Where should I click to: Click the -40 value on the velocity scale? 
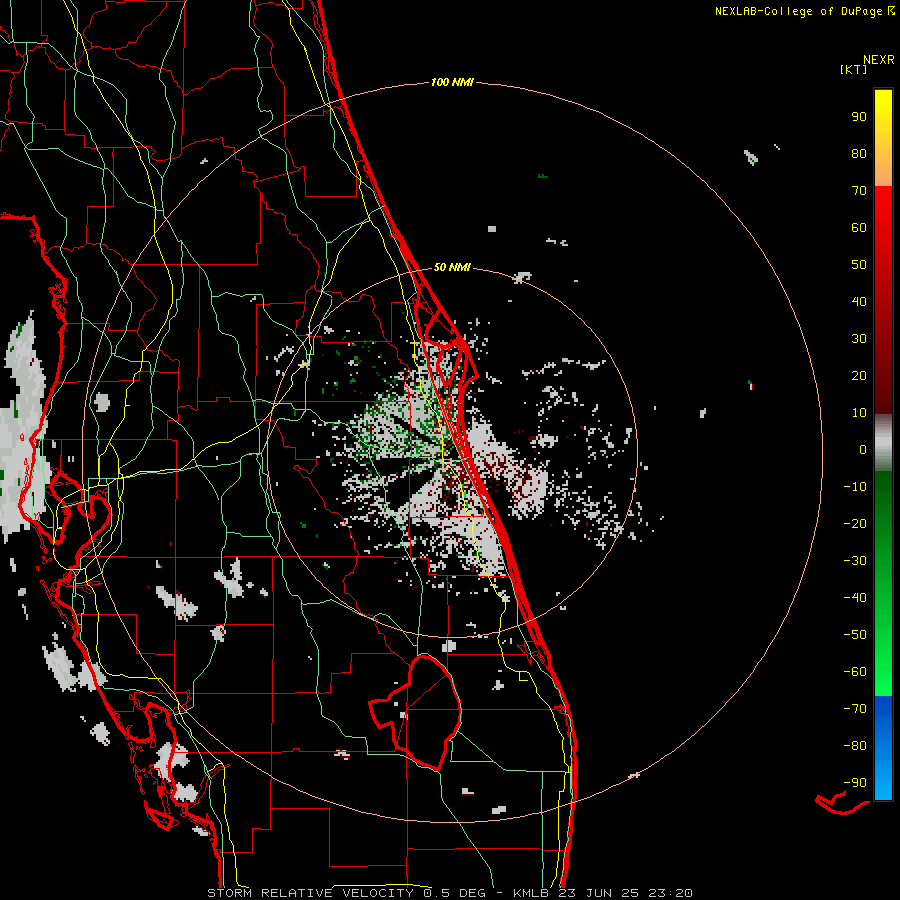point(855,598)
